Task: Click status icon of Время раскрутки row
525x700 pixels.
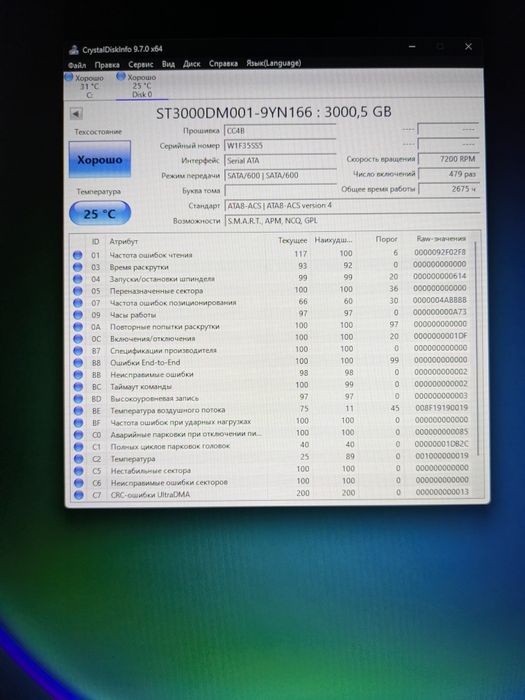Action: (78, 267)
